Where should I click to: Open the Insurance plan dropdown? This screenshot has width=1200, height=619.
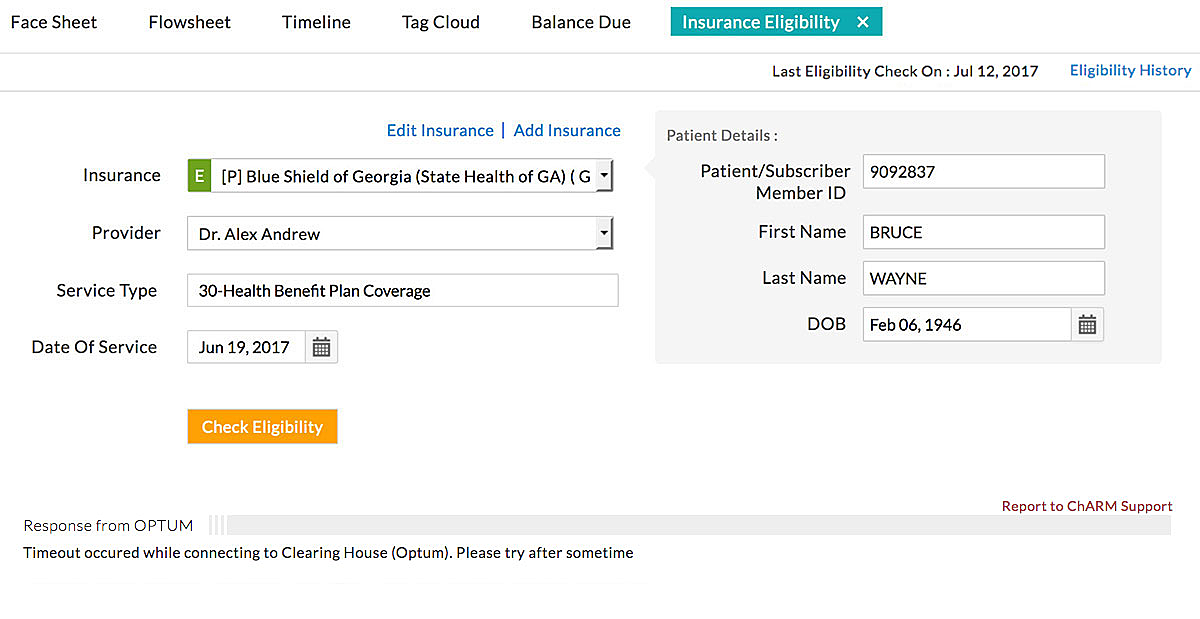[x=606, y=175]
